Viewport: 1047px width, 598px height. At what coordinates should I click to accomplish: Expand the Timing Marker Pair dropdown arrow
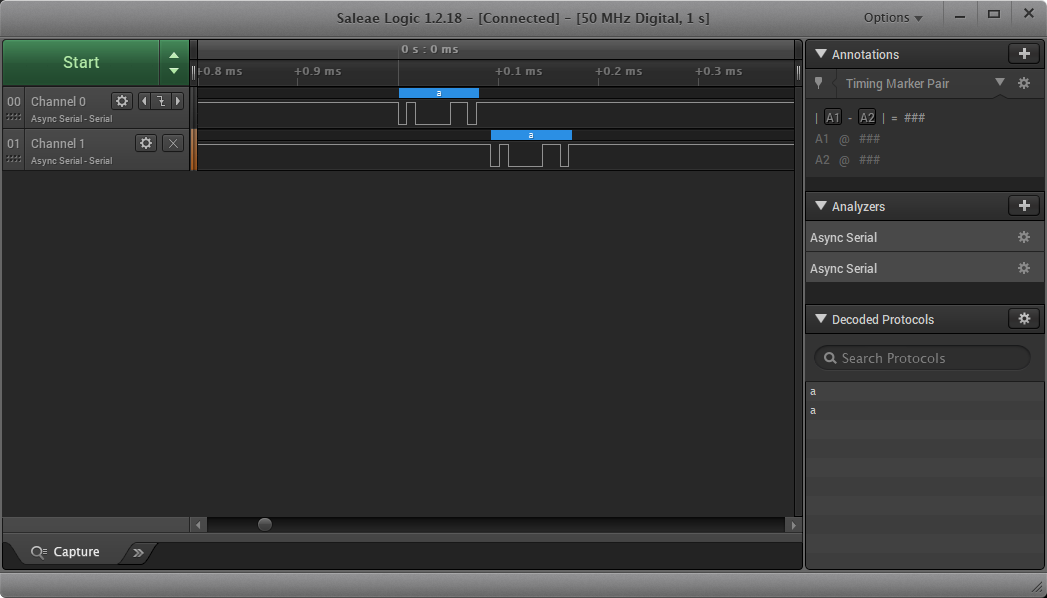[1000, 83]
